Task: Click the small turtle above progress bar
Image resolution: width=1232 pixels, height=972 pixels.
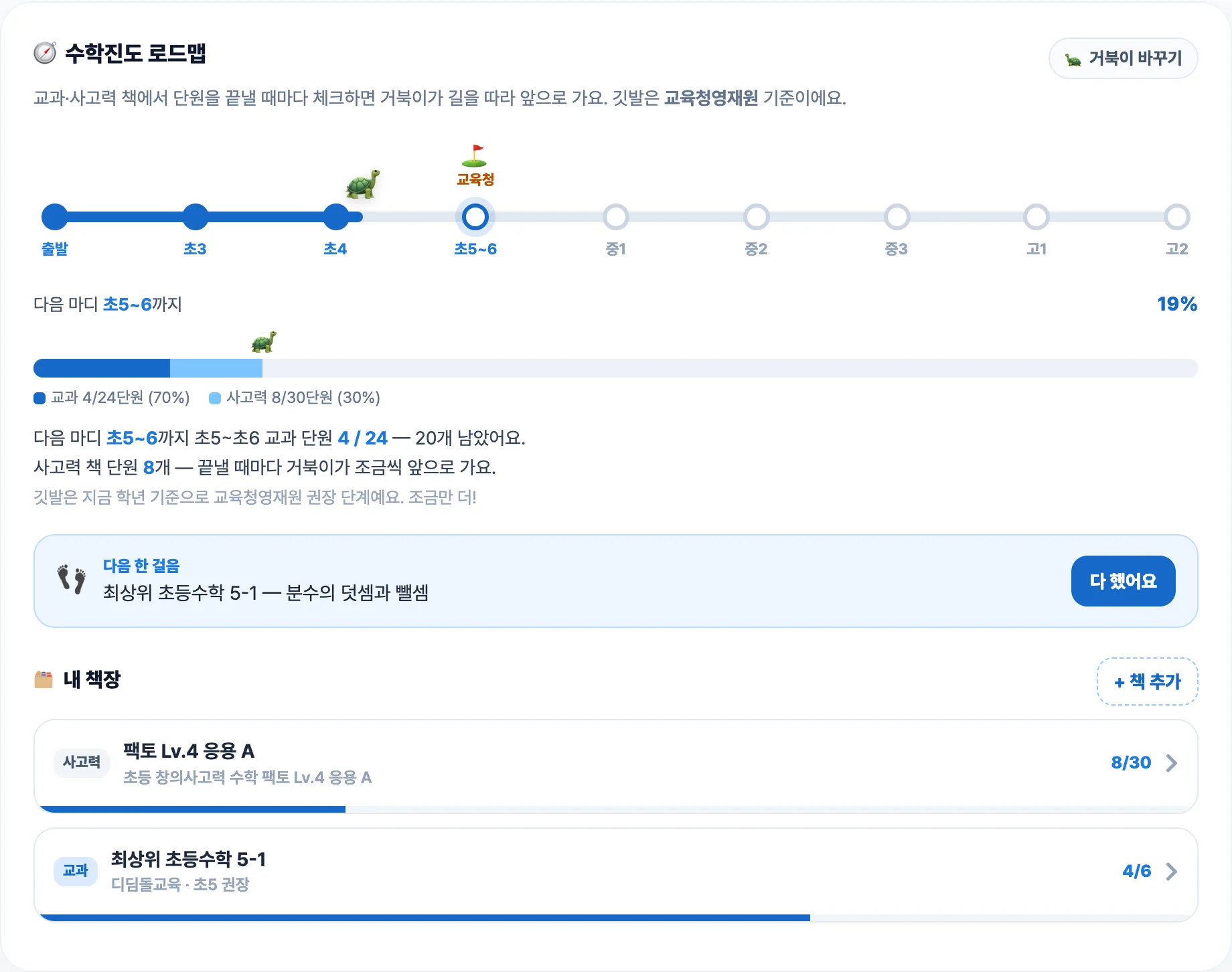Action: [264, 342]
